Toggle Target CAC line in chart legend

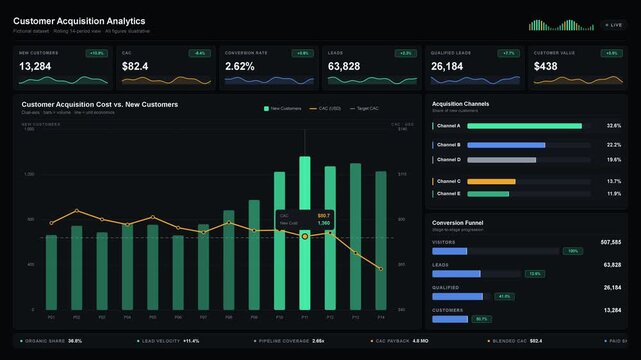pyautogui.click(x=364, y=108)
